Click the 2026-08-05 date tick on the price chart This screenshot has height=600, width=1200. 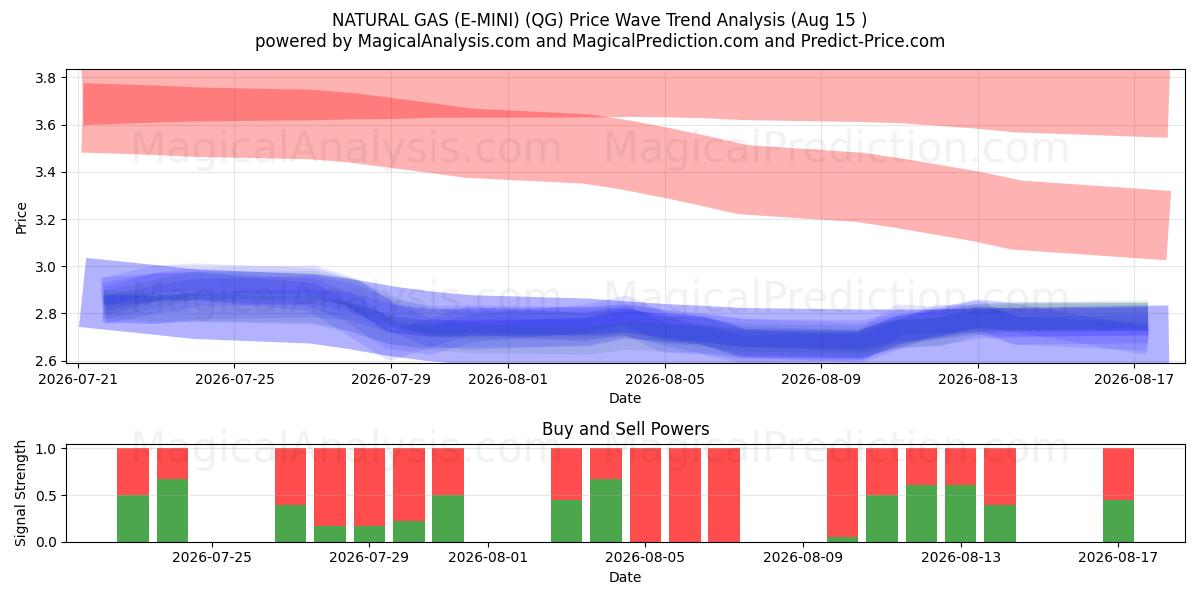pos(665,379)
